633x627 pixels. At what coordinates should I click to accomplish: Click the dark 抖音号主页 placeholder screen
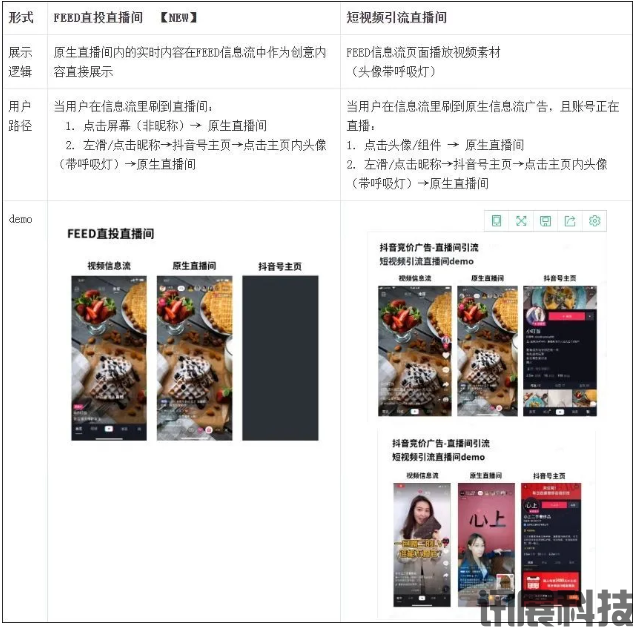coord(280,358)
